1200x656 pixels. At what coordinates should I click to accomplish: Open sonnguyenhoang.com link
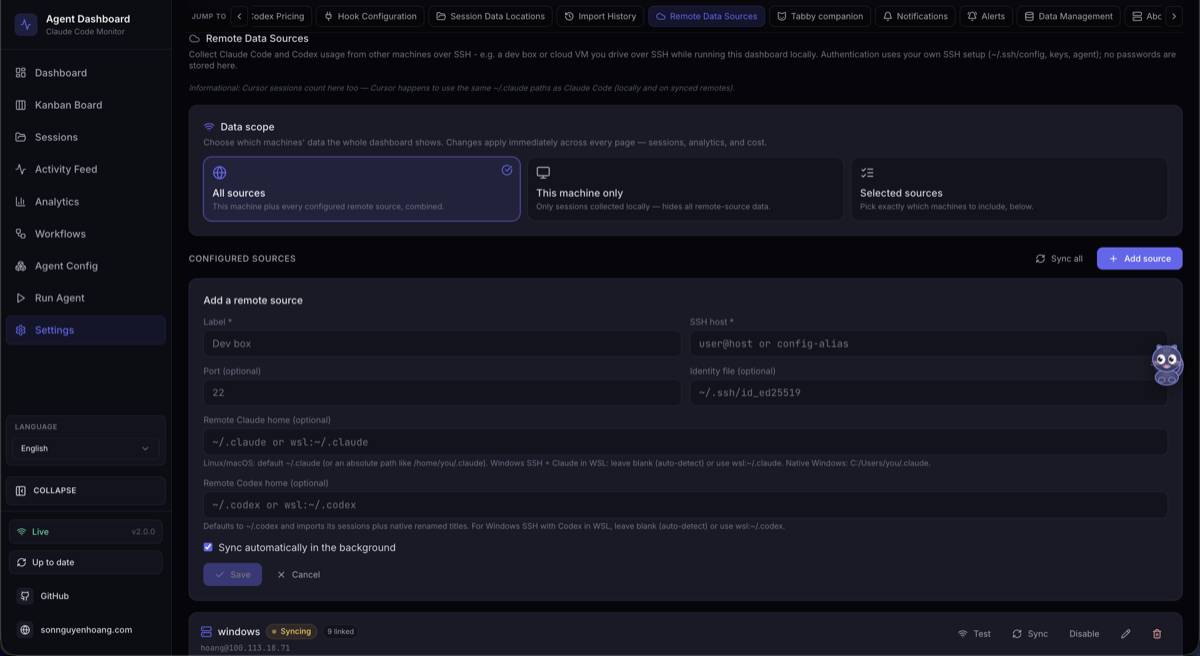(85, 630)
